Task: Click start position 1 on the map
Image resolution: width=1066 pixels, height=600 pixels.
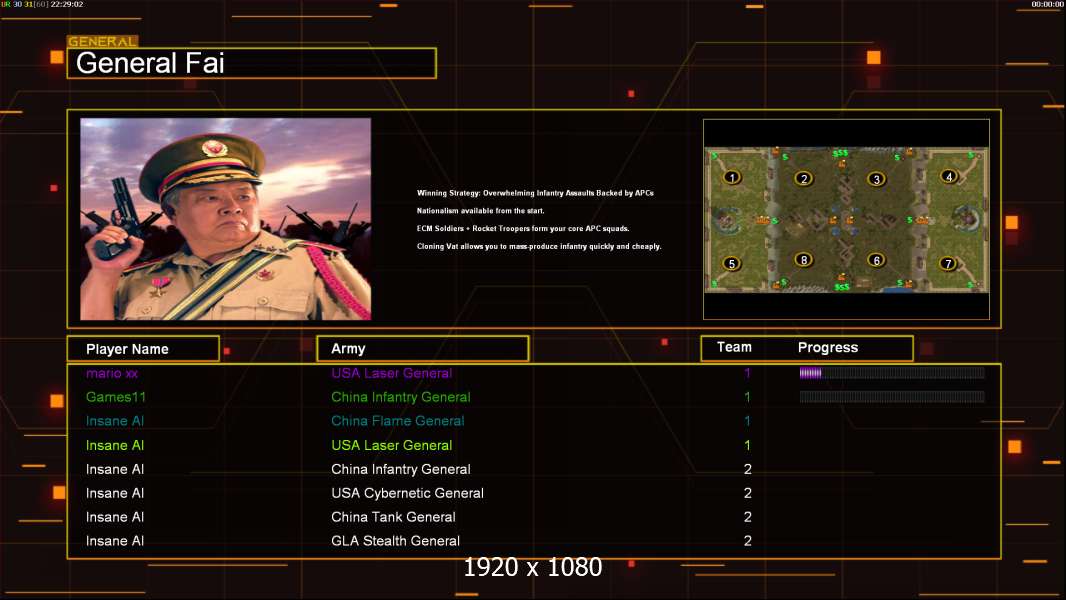Action: [732, 177]
